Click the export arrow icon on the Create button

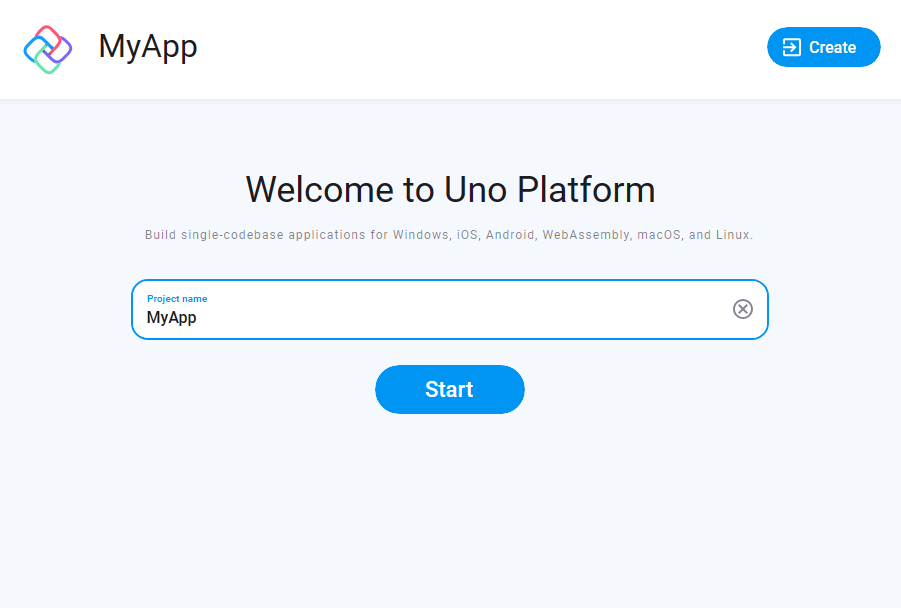[x=793, y=46]
